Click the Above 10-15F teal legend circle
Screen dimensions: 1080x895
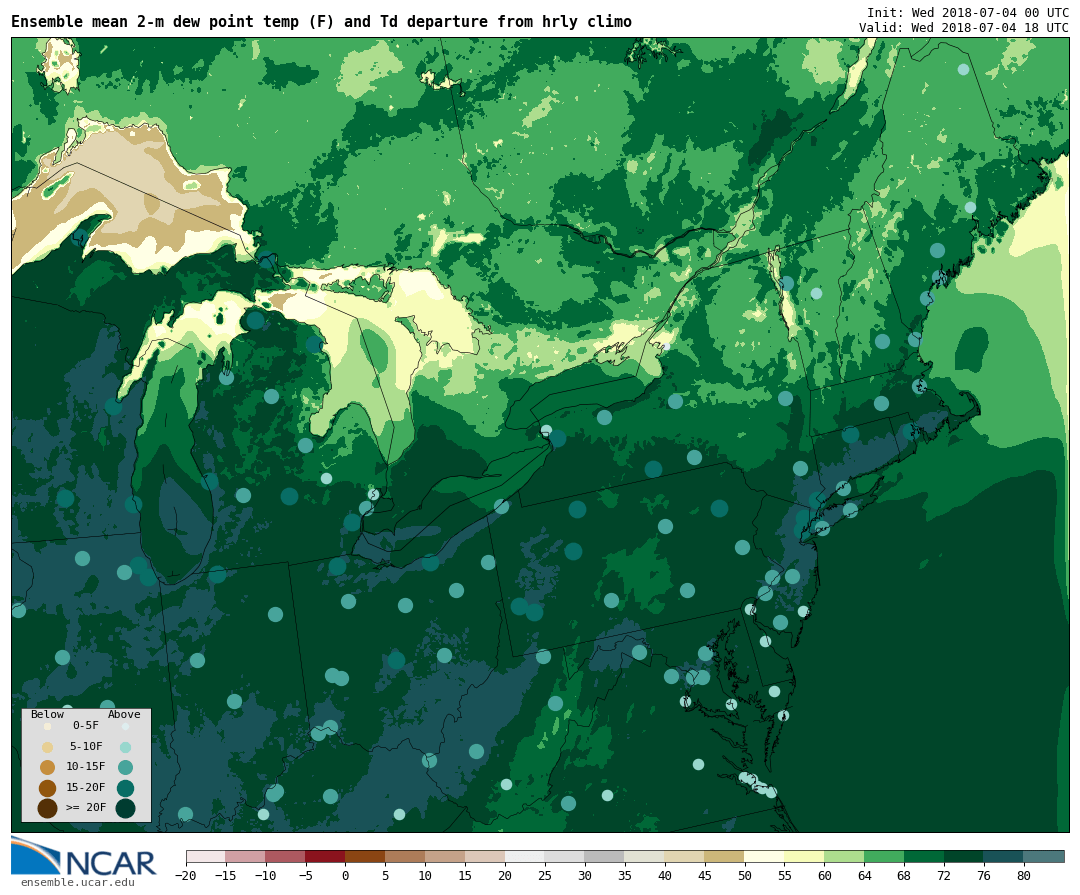(x=125, y=767)
